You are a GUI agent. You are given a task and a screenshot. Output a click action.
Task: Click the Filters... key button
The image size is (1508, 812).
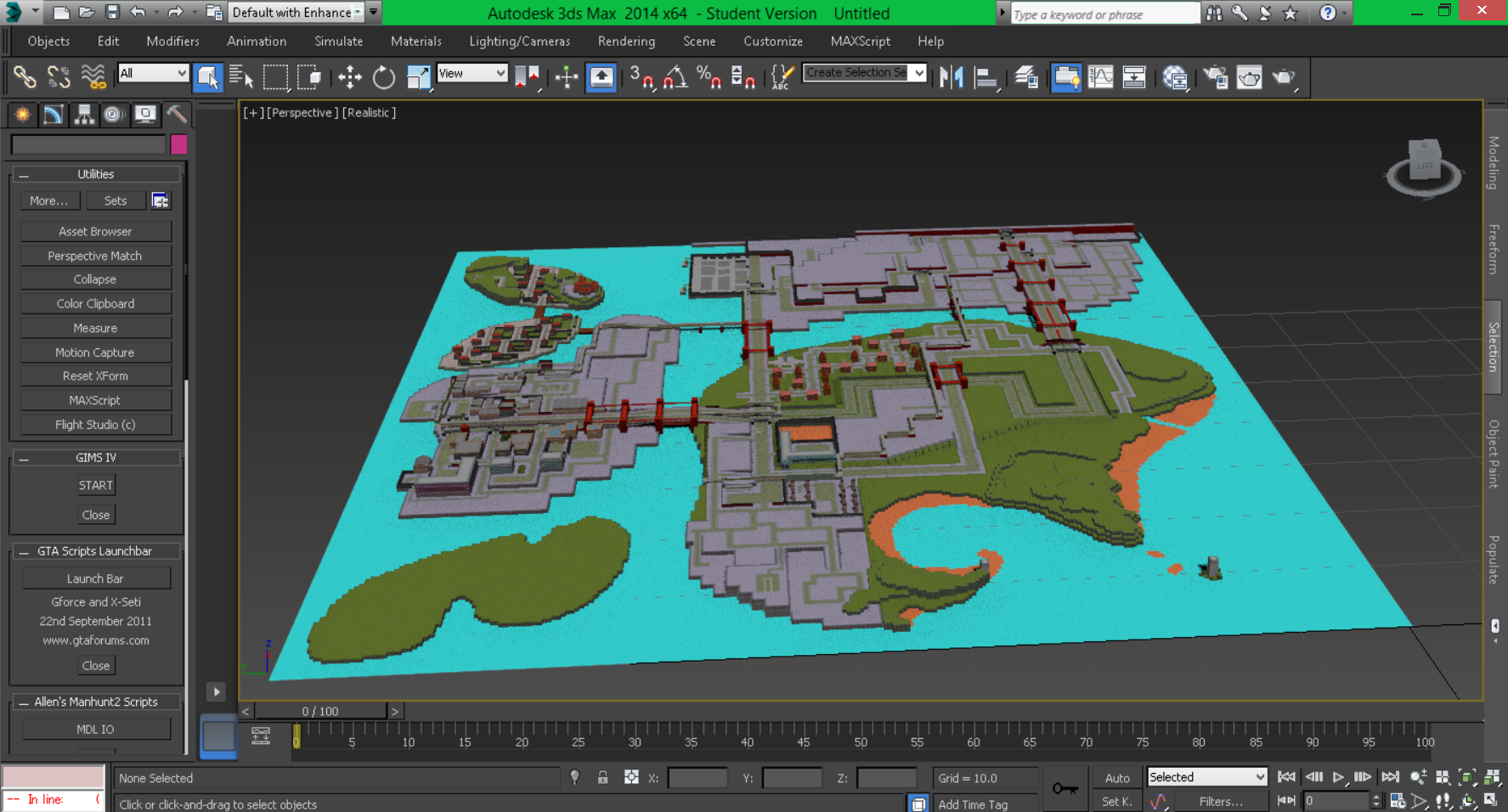click(1221, 801)
